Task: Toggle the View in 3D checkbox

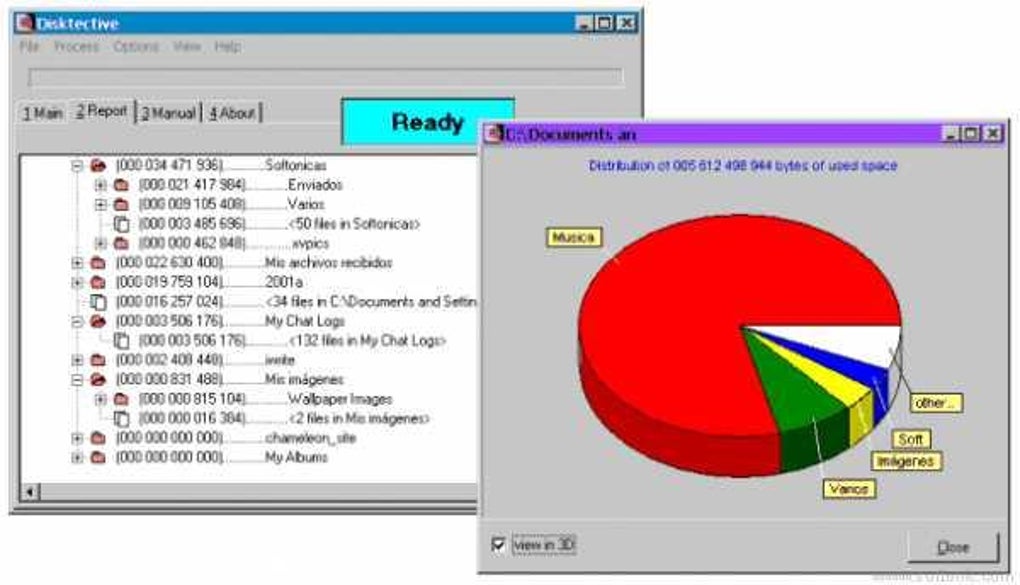Action: click(498, 544)
